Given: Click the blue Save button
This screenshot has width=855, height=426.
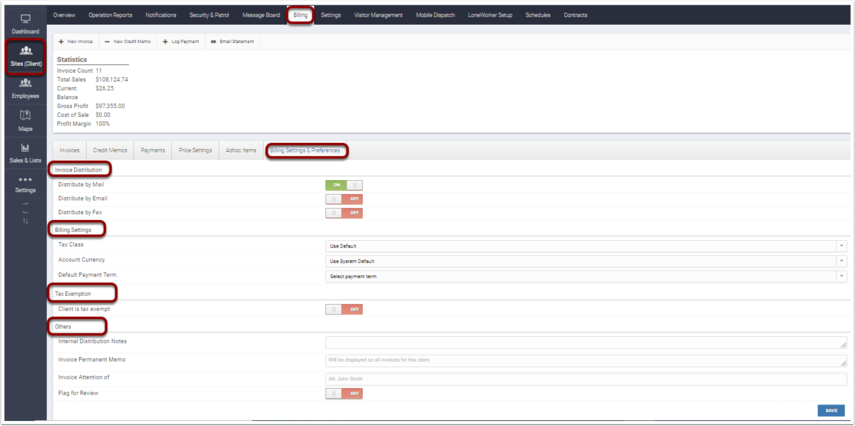Looking at the screenshot, I should tap(831, 411).
